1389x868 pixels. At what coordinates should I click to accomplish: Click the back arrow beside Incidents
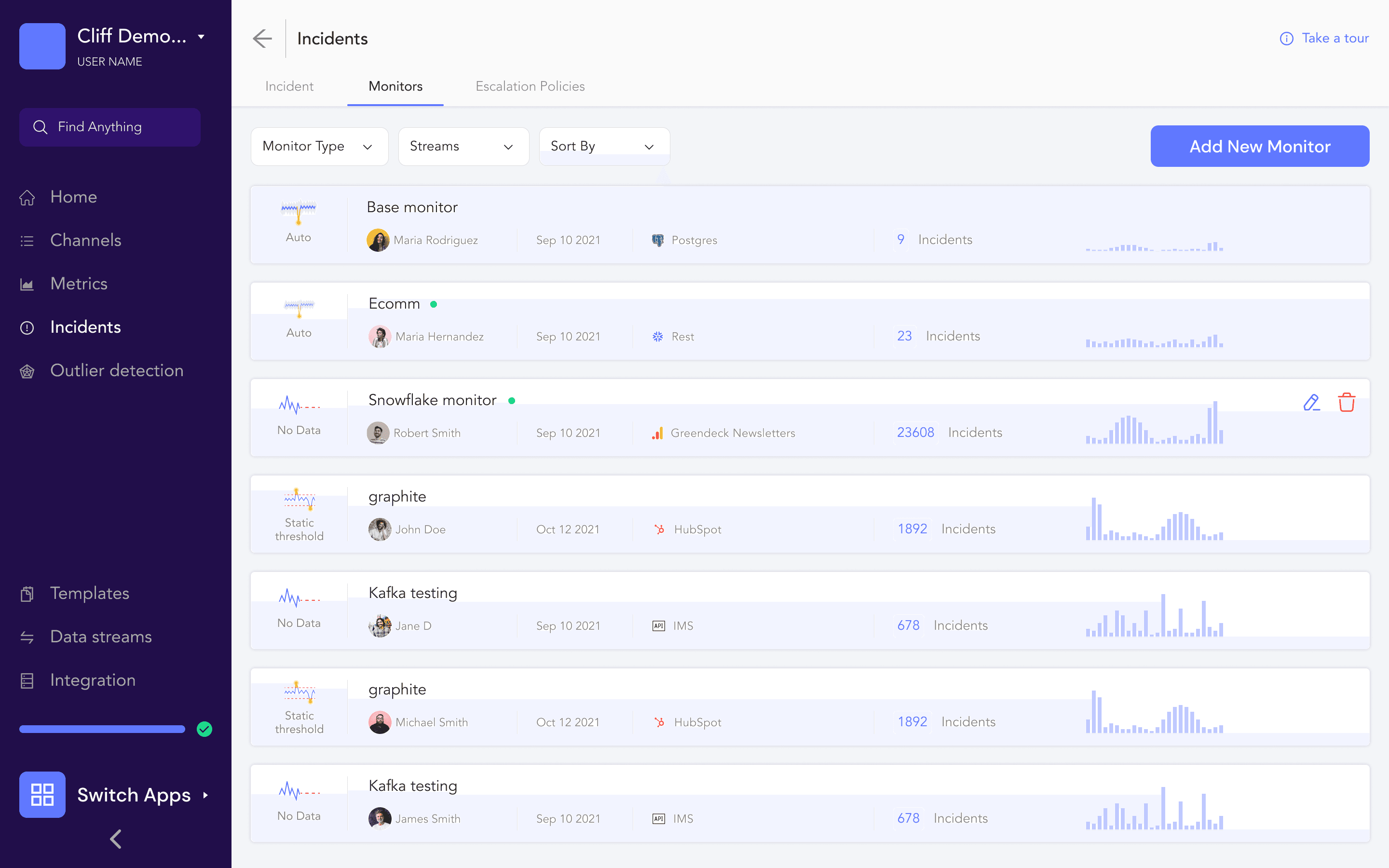(262, 39)
